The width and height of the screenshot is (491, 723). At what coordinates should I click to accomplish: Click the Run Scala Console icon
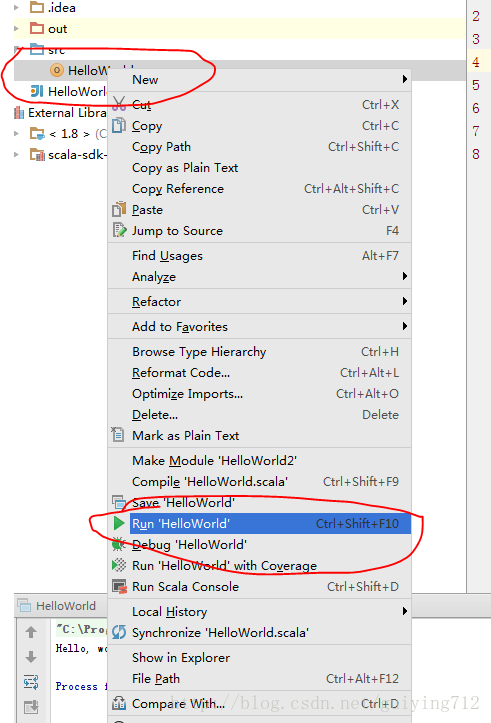point(119,586)
